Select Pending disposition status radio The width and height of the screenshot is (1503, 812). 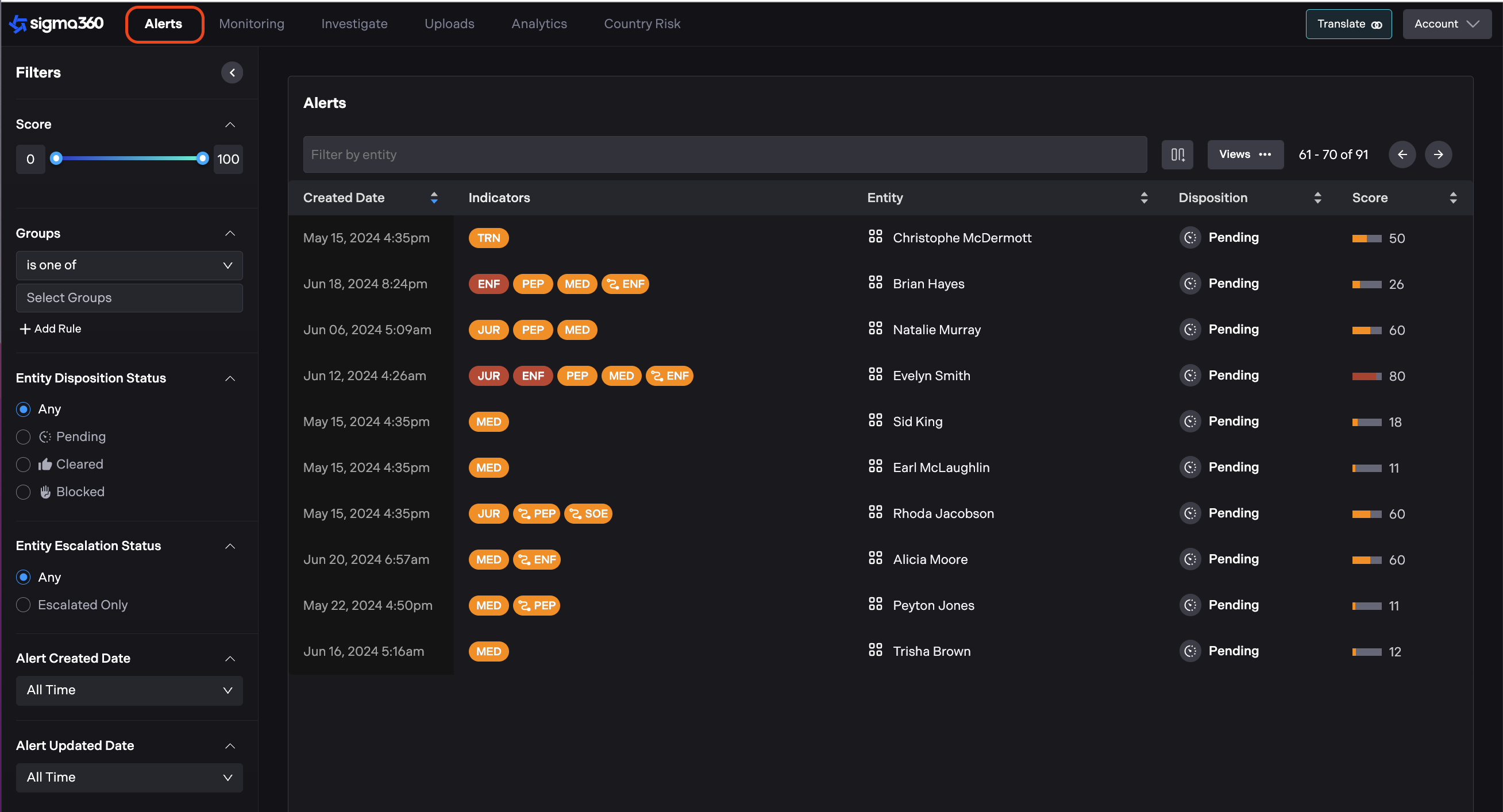coord(24,437)
